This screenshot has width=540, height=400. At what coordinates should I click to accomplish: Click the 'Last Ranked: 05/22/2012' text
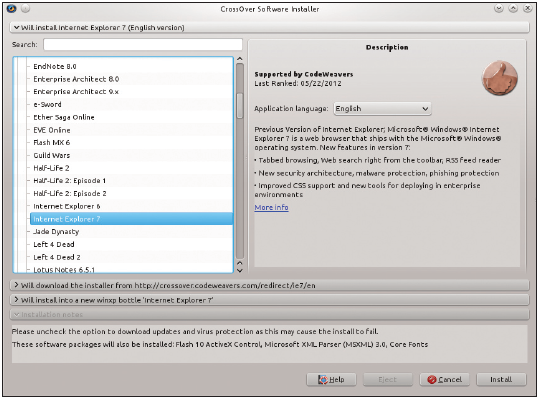click(x=298, y=83)
